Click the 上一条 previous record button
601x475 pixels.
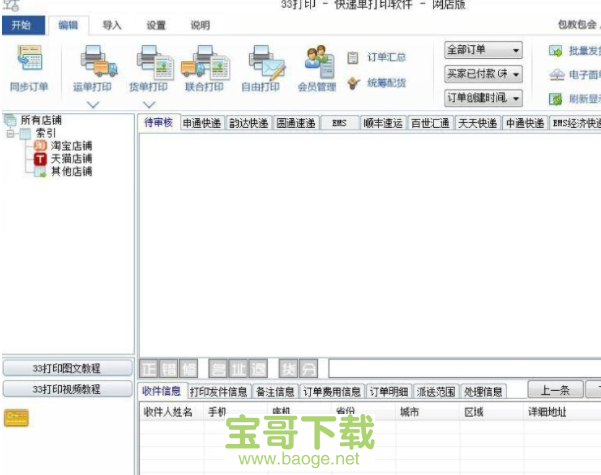coord(555,390)
